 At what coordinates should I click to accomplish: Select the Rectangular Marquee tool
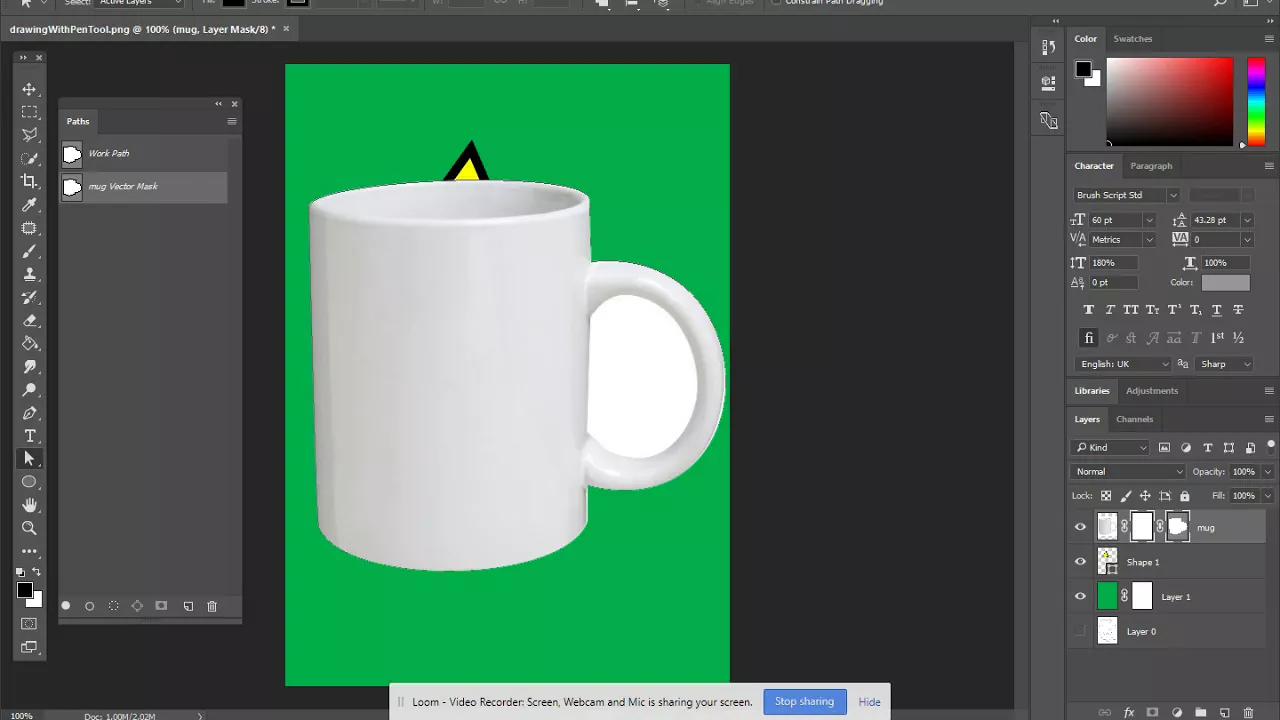pos(29,112)
